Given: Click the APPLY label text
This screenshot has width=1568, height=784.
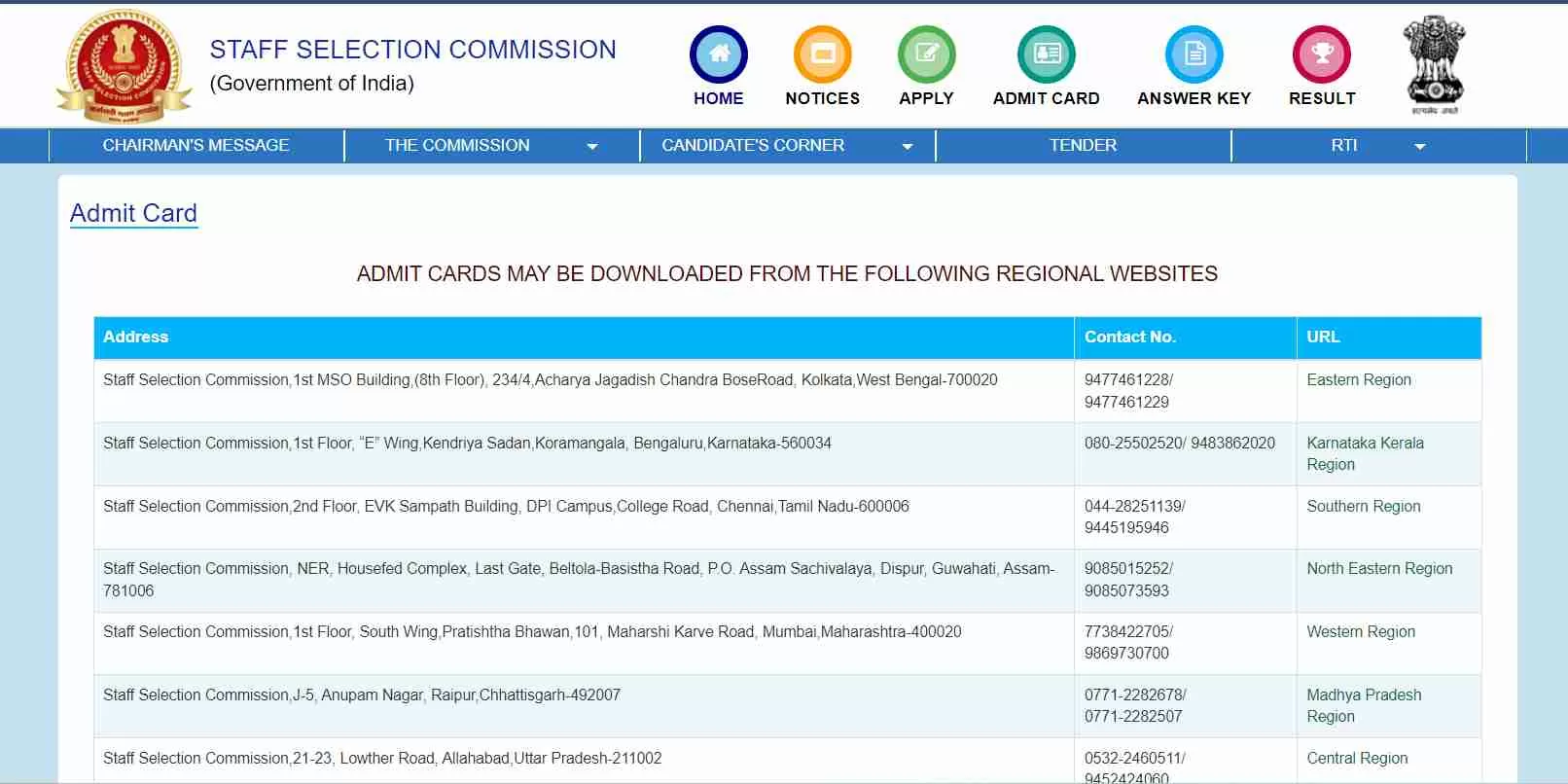Looking at the screenshot, I should point(927,98).
